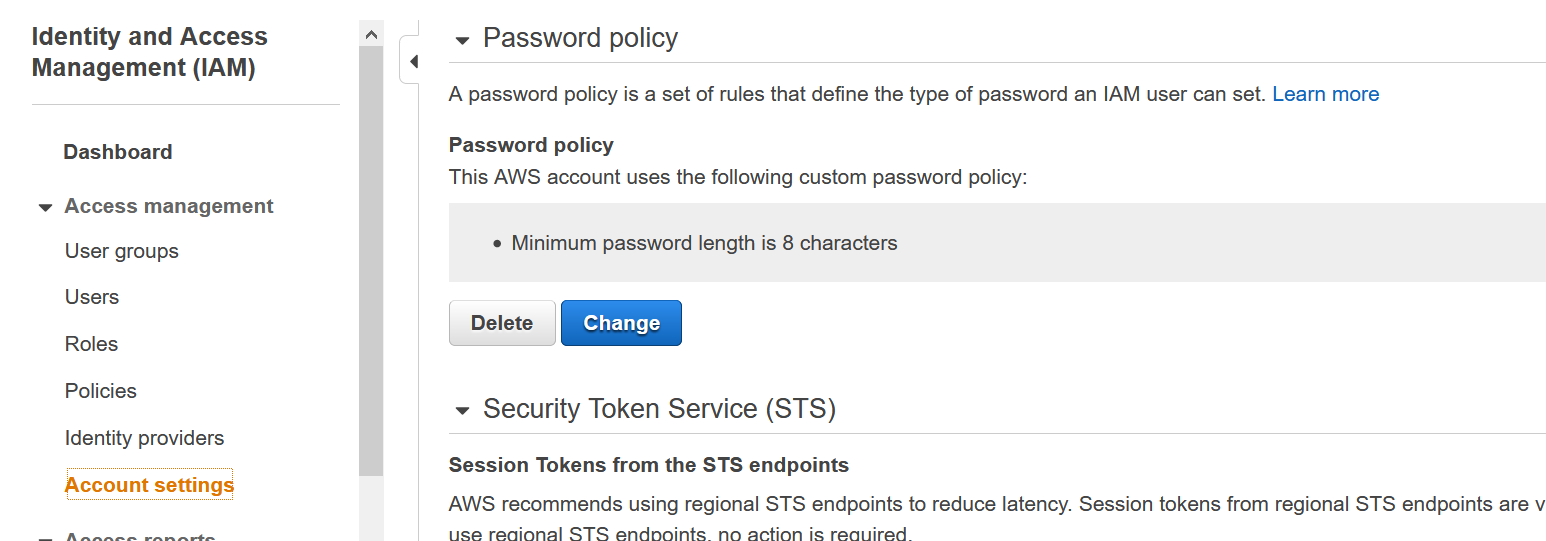Select Account settings in the navigation

pyautogui.click(x=149, y=485)
